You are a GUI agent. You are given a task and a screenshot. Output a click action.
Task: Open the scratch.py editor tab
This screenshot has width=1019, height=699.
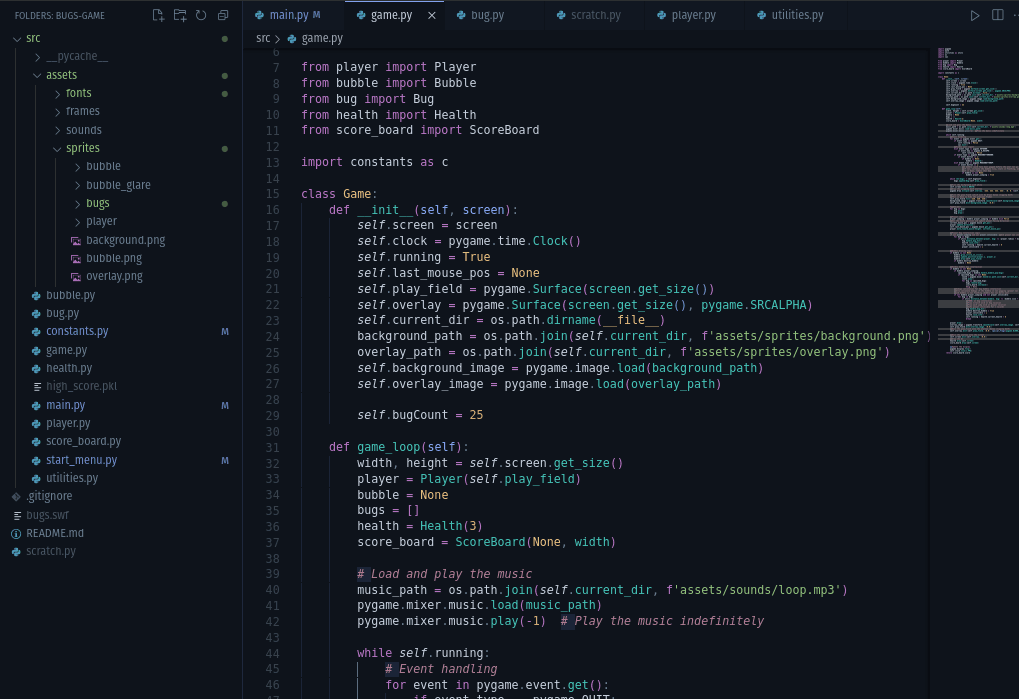tap(595, 16)
